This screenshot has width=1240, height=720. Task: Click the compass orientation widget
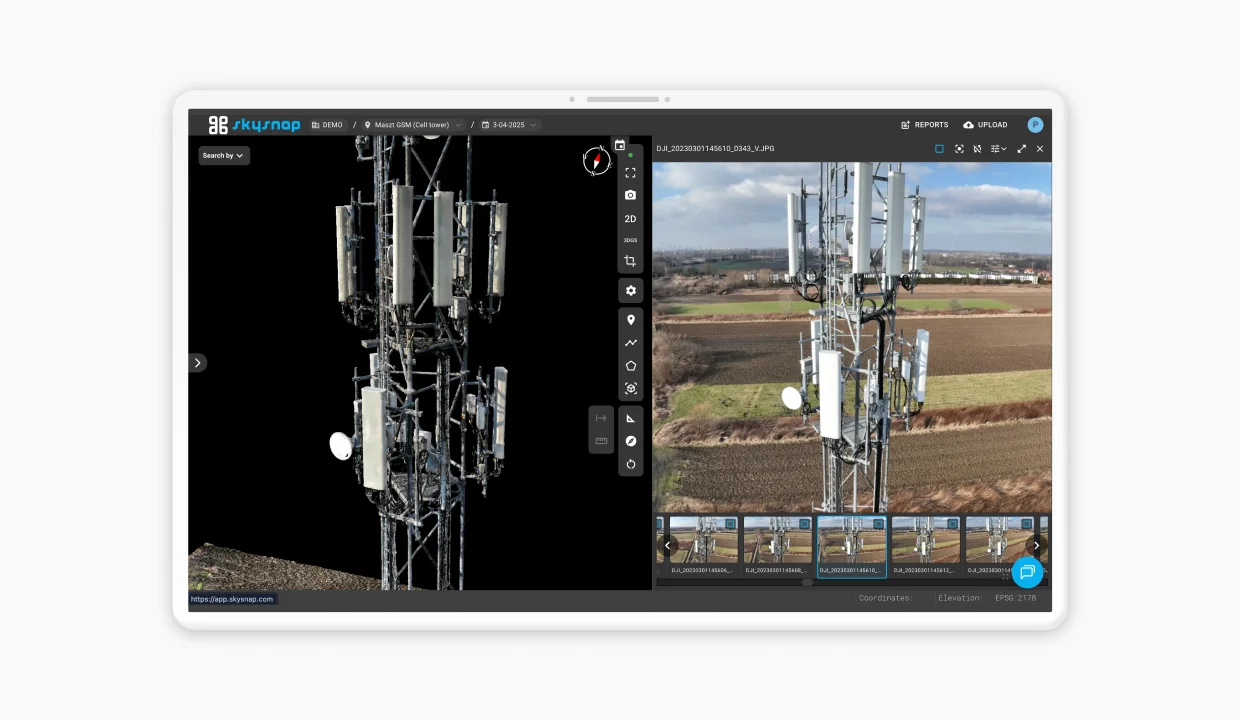point(597,161)
